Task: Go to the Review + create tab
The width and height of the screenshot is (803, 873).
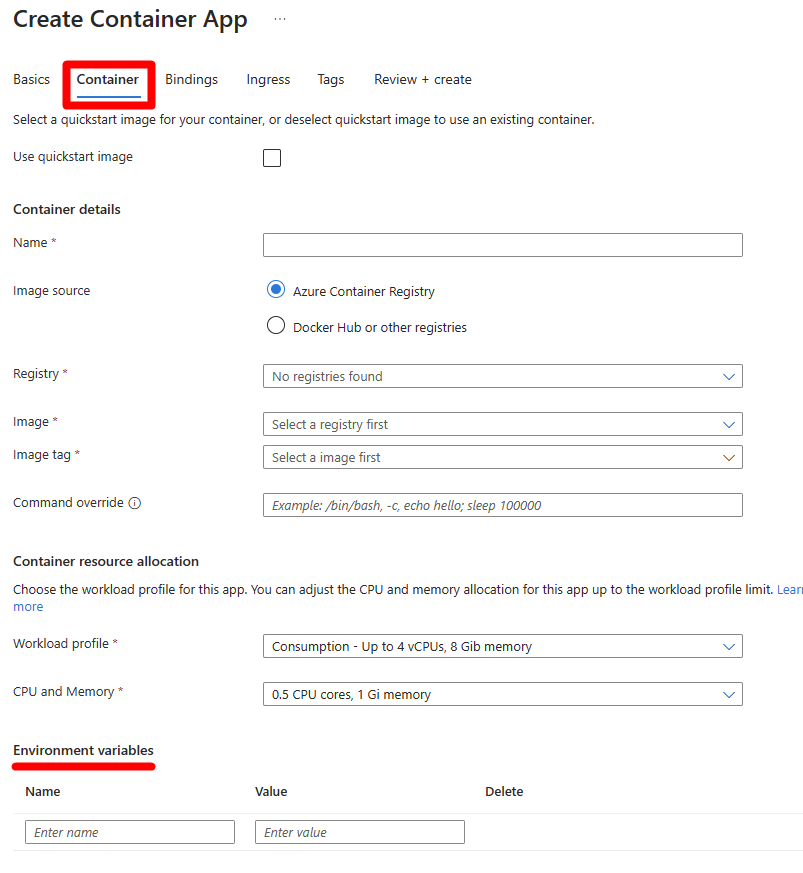Action: click(x=422, y=79)
